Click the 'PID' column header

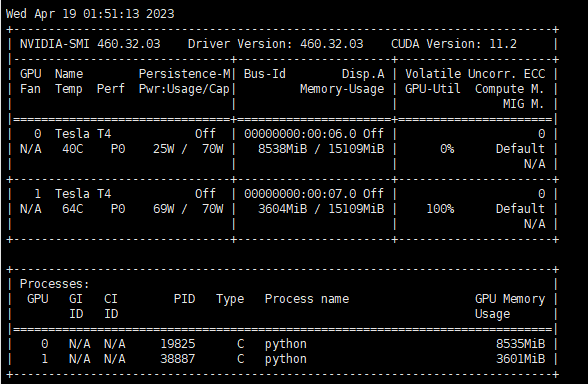184,299
